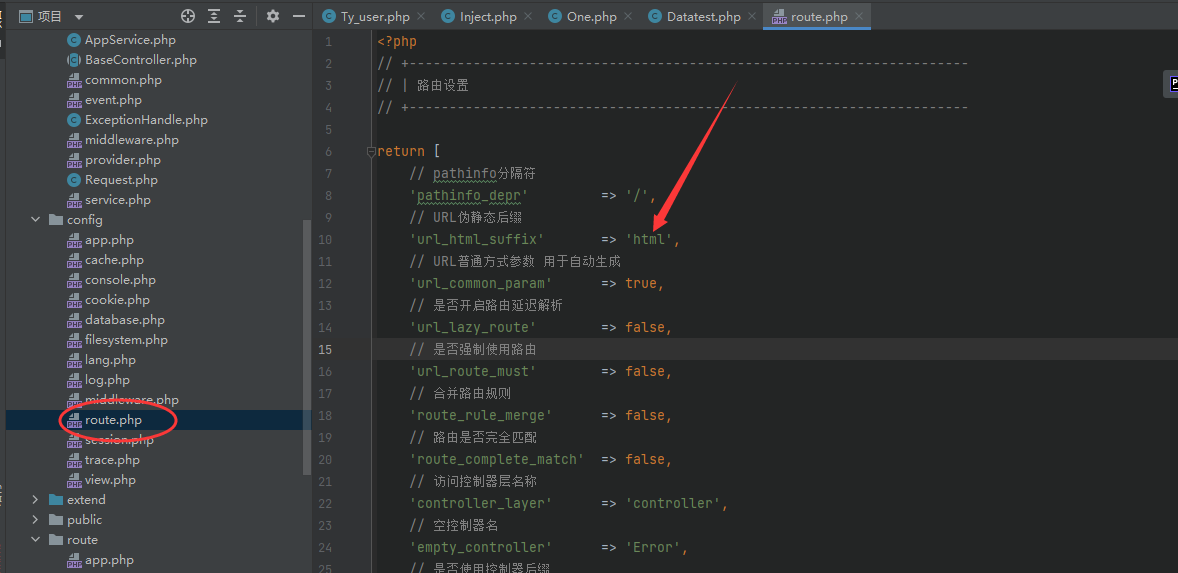Screen dimensions: 1178x573
Task: Hide the project tool window
Action: coord(298,16)
